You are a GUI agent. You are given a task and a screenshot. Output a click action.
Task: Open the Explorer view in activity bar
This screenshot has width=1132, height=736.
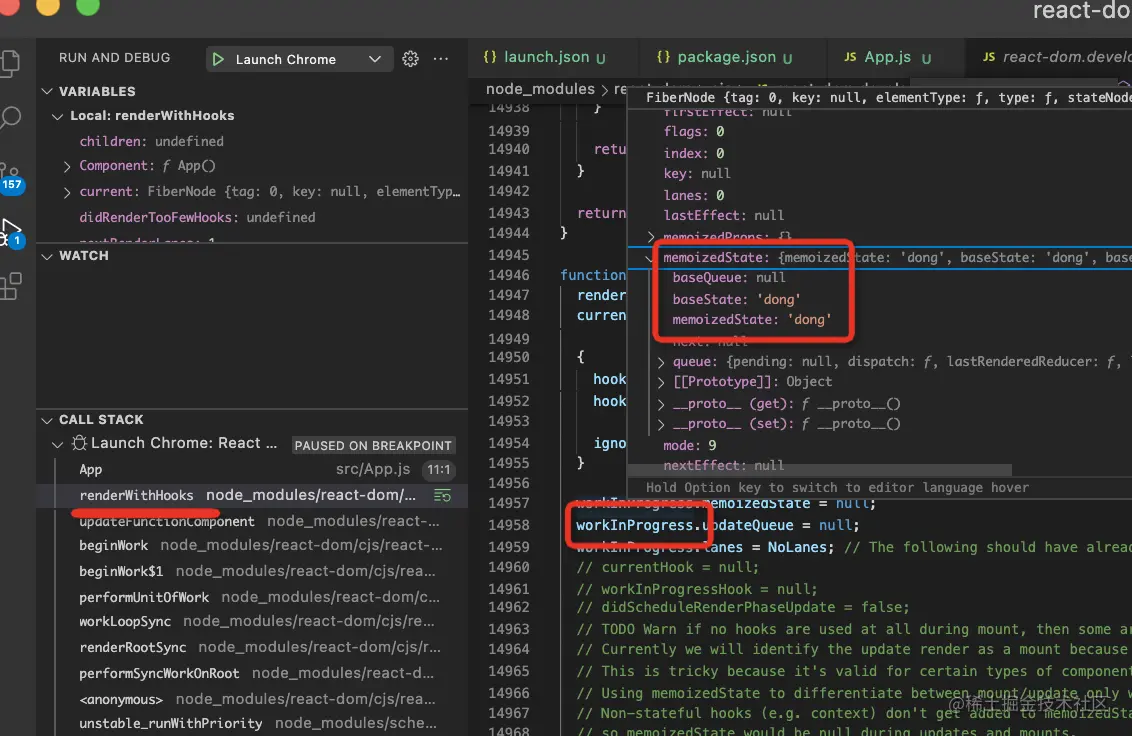[x=11, y=64]
